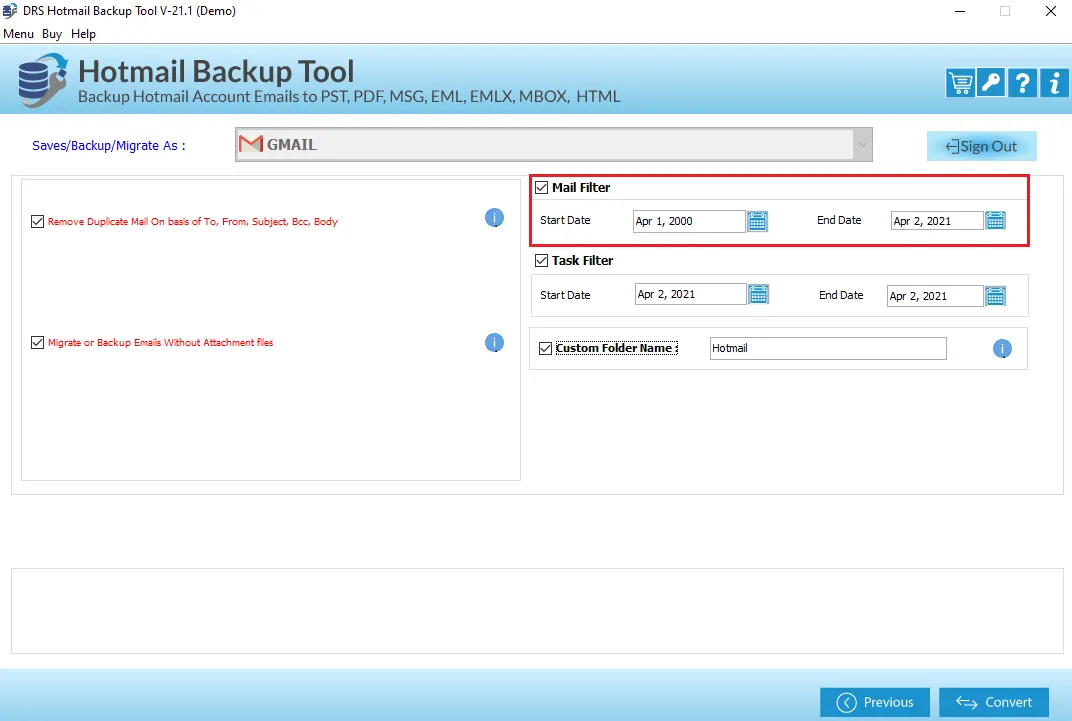Click info icon beside Custom Folder Name
The width and height of the screenshot is (1072, 721).
coord(1002,349)
